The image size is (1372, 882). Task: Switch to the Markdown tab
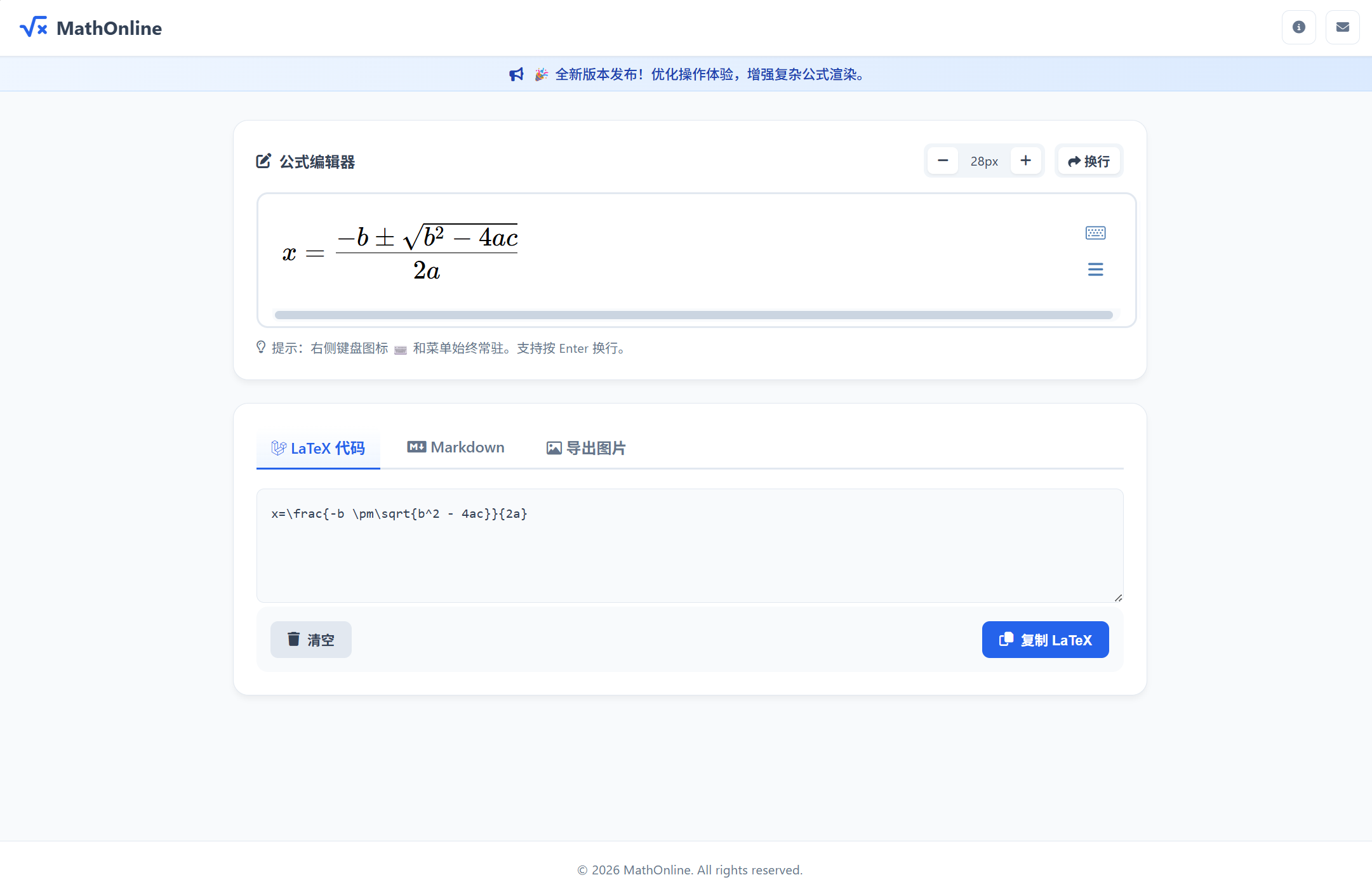coord(456,447)
